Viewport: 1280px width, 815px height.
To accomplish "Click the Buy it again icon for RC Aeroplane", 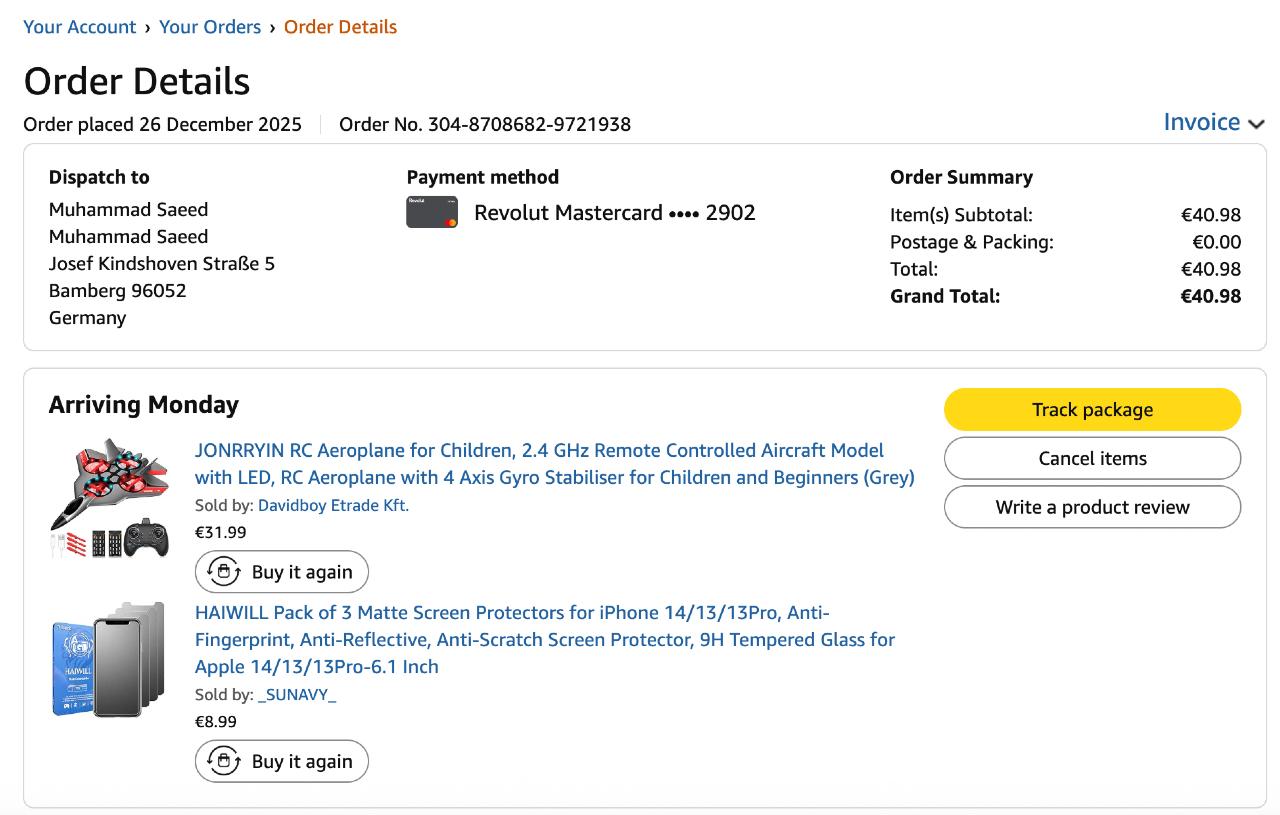I will (x=224, y=572).
